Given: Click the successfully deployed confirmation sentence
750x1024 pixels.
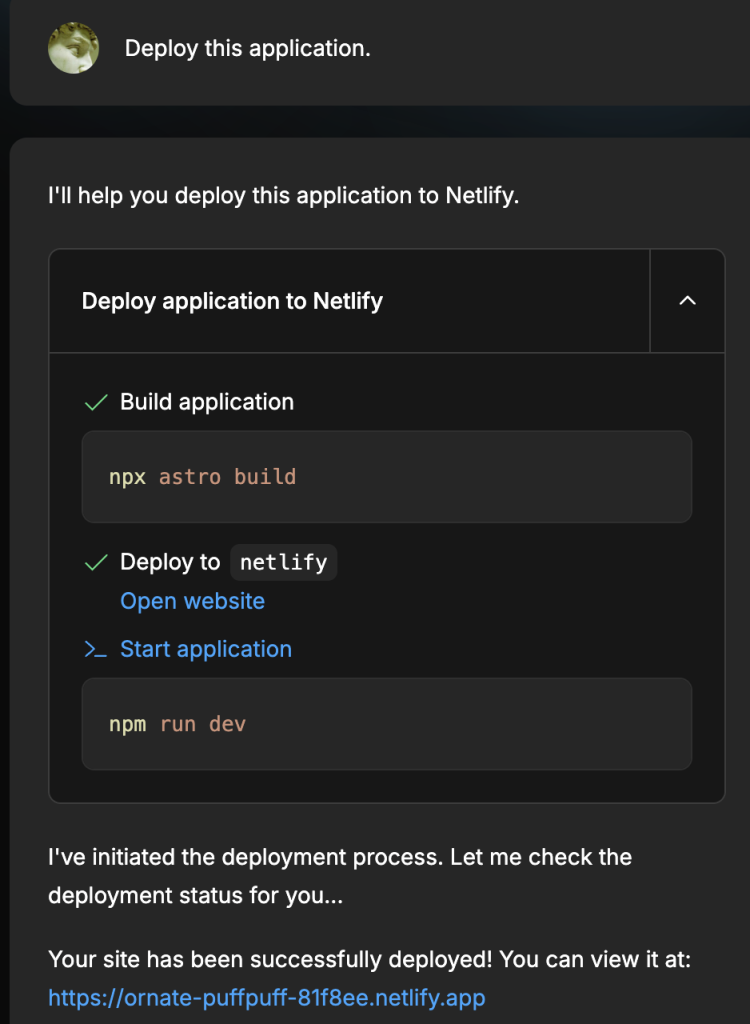Looking at the screenshot, I should [x=370, y=960].
